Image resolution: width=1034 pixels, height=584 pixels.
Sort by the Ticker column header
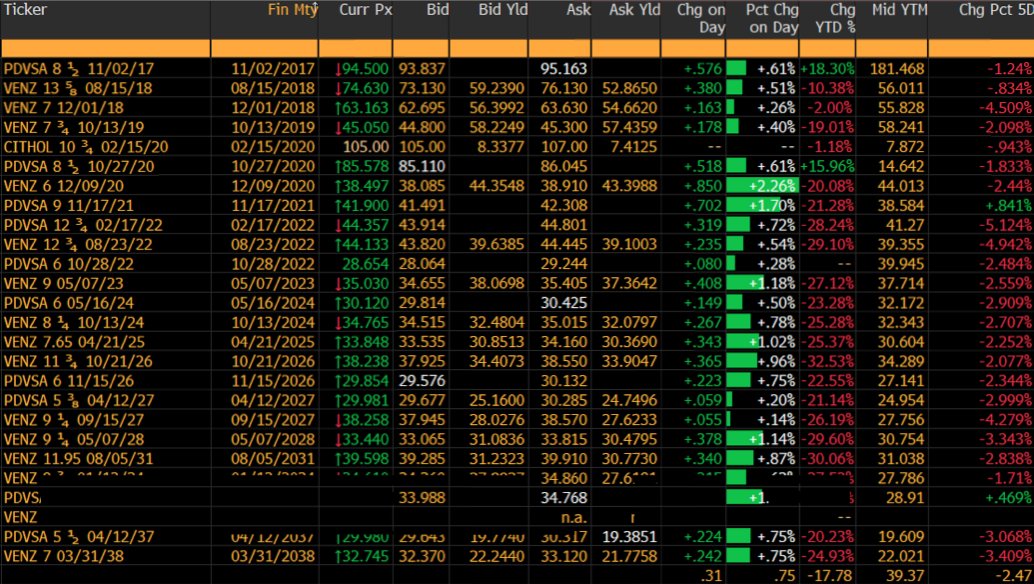click(25, 10)
